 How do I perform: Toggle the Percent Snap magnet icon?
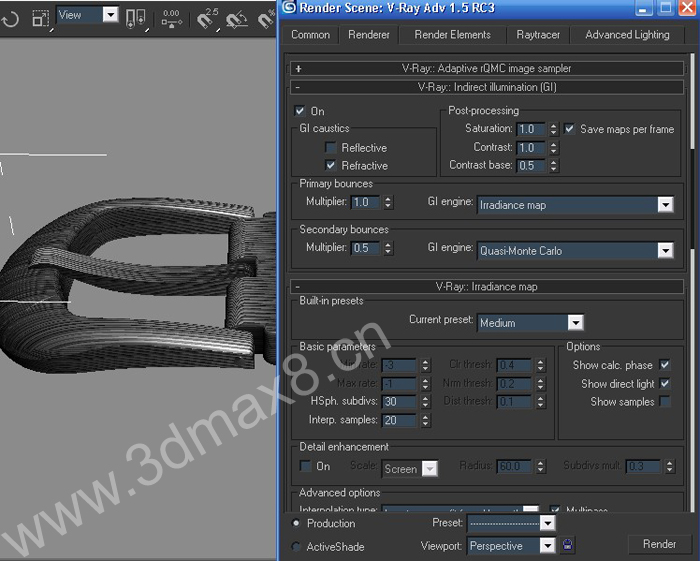click(x=266, y=19)
